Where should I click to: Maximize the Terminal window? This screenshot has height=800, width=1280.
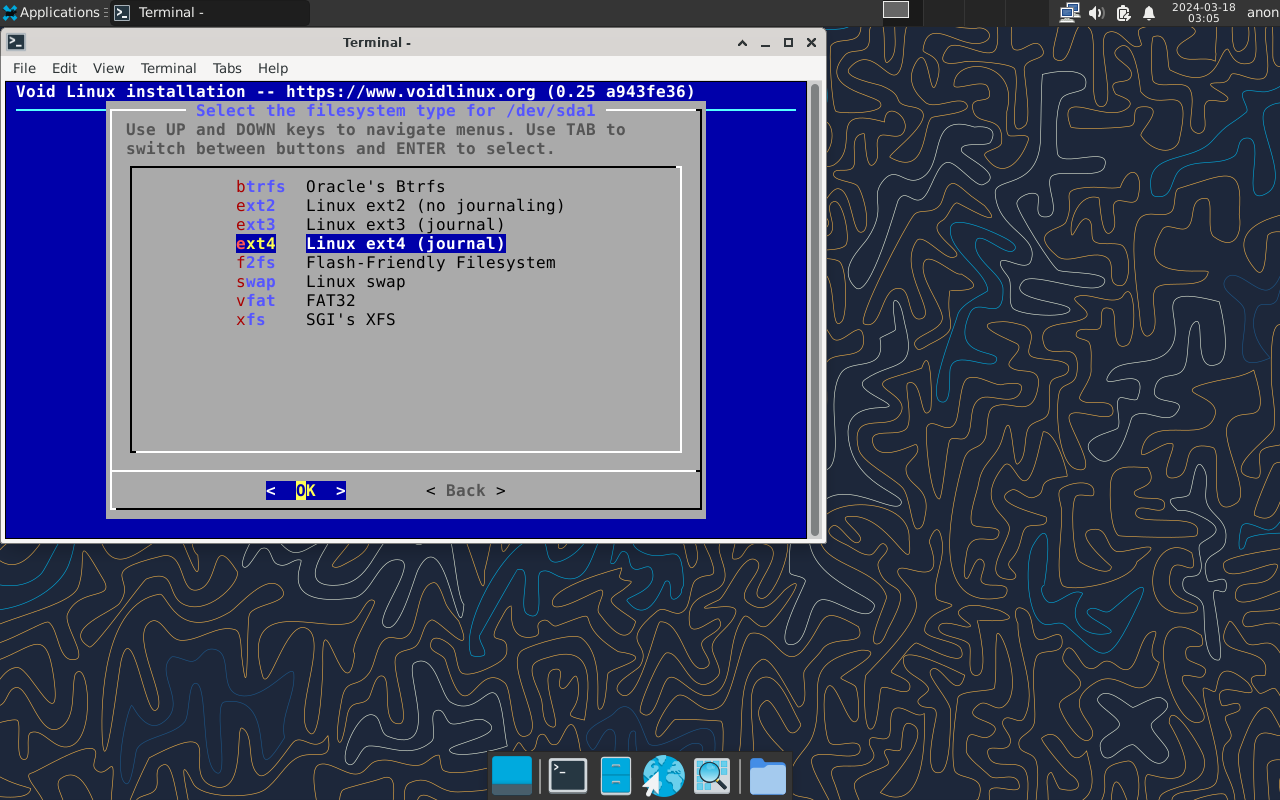point(788,42)
